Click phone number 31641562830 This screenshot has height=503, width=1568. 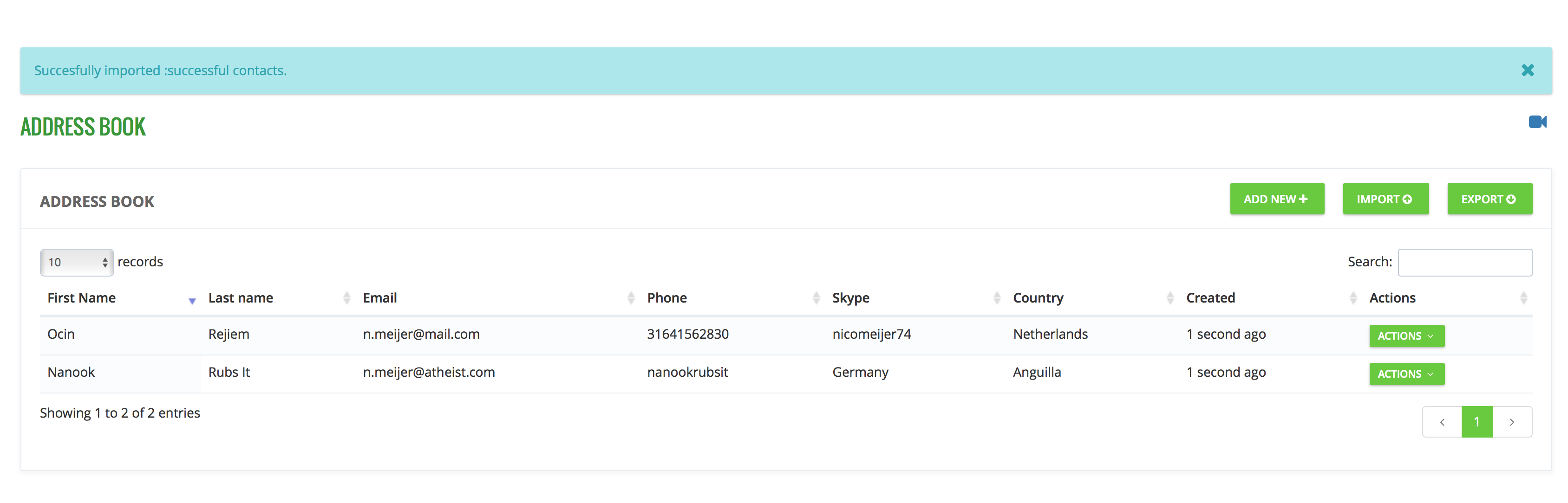(x=688, y=335)
